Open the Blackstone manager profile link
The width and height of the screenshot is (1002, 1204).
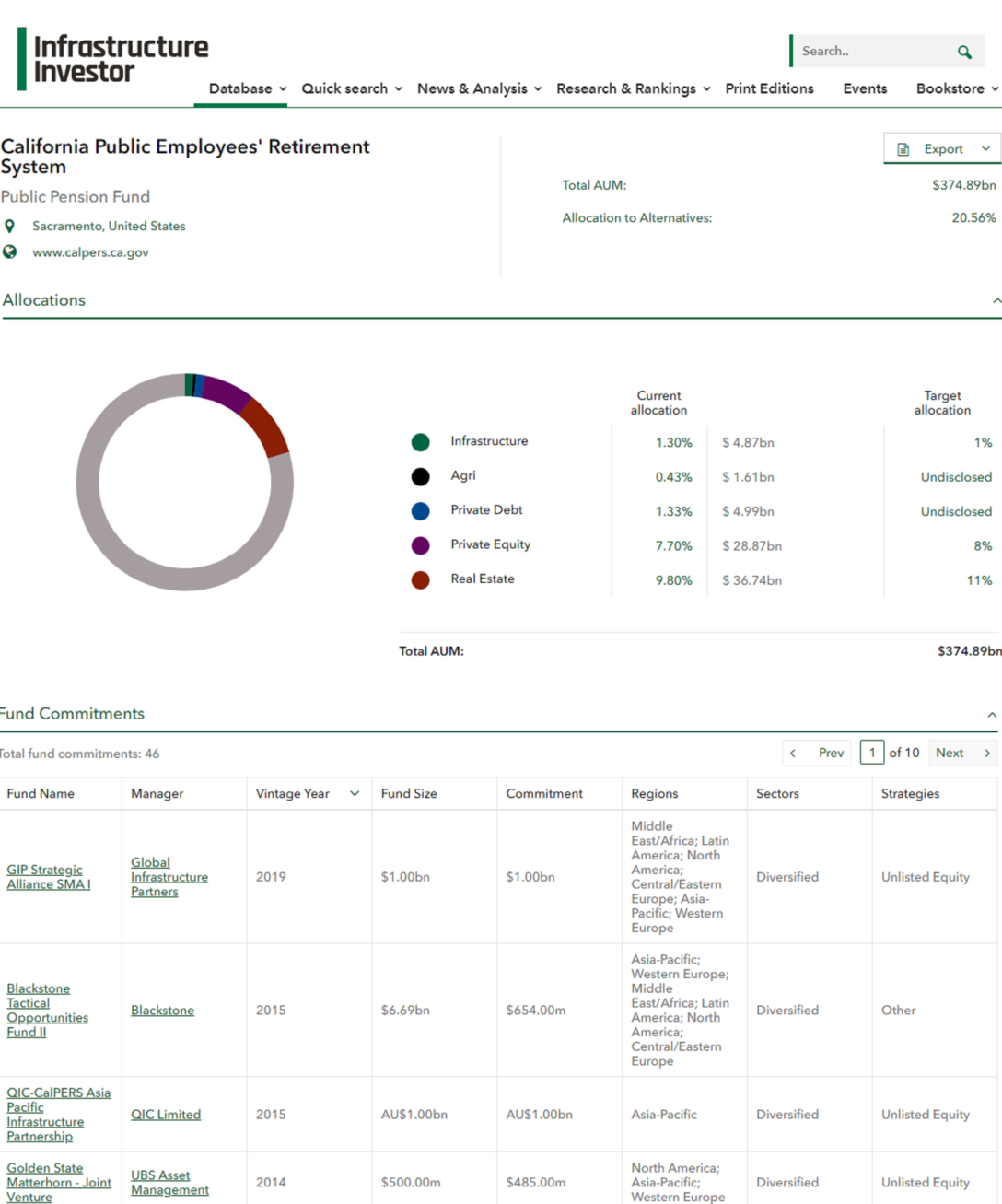162,1010
